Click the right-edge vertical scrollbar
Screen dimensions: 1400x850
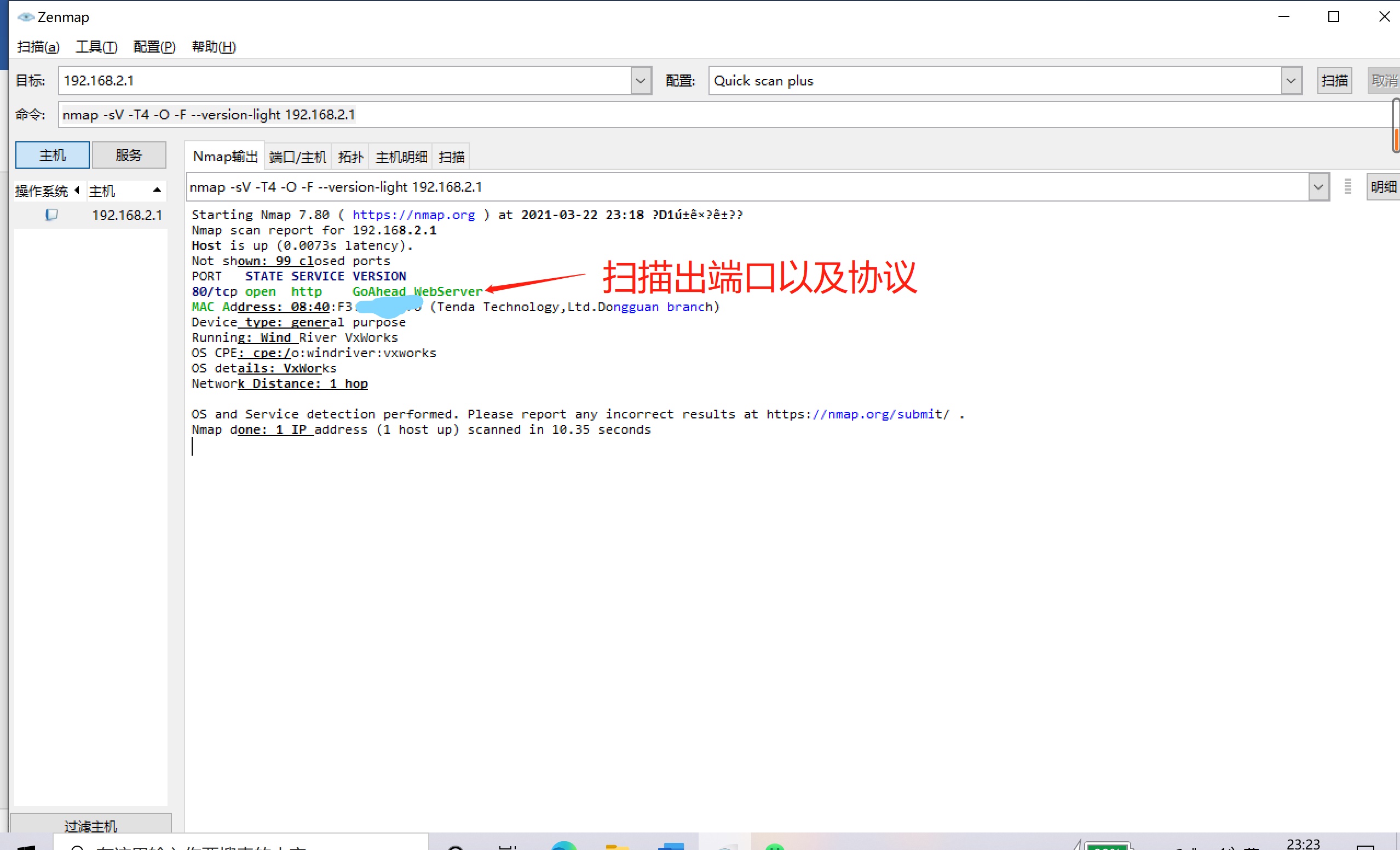[x=1396, y=125]
